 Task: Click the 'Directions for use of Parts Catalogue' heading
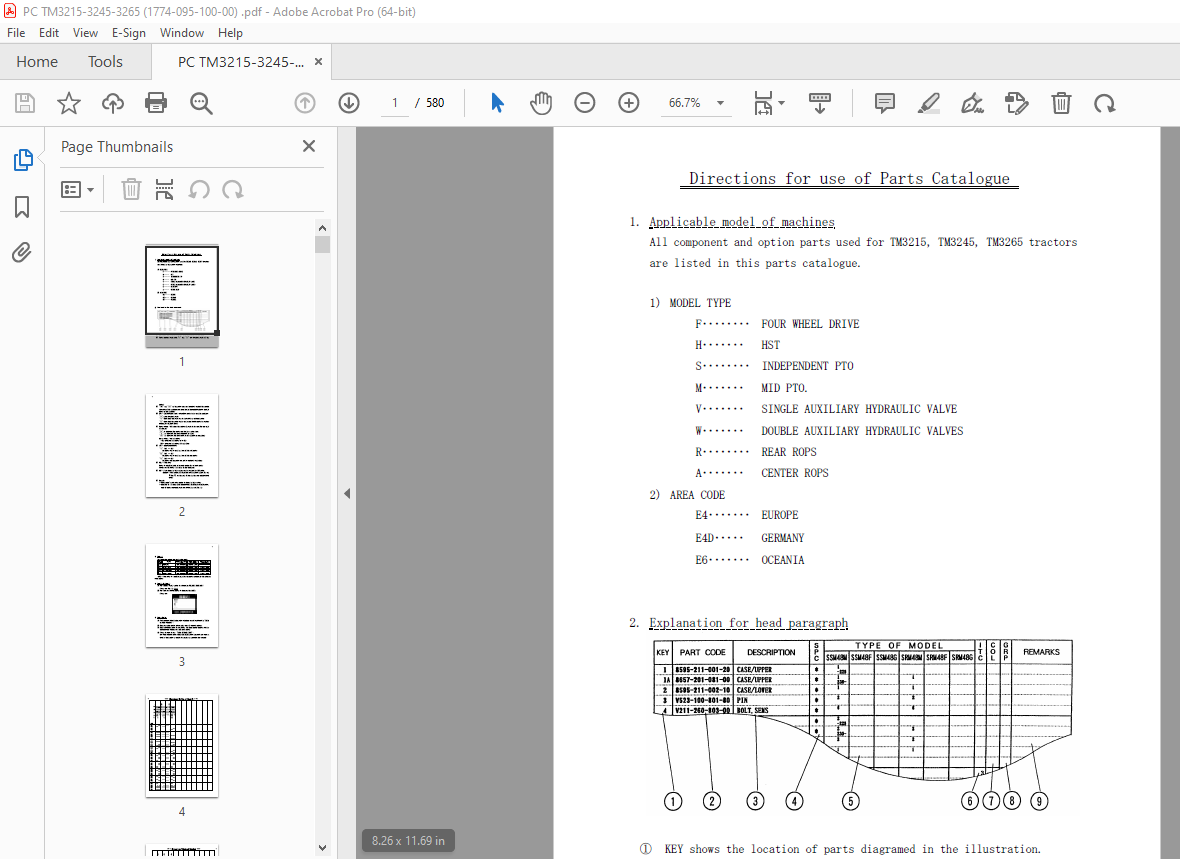849,178
